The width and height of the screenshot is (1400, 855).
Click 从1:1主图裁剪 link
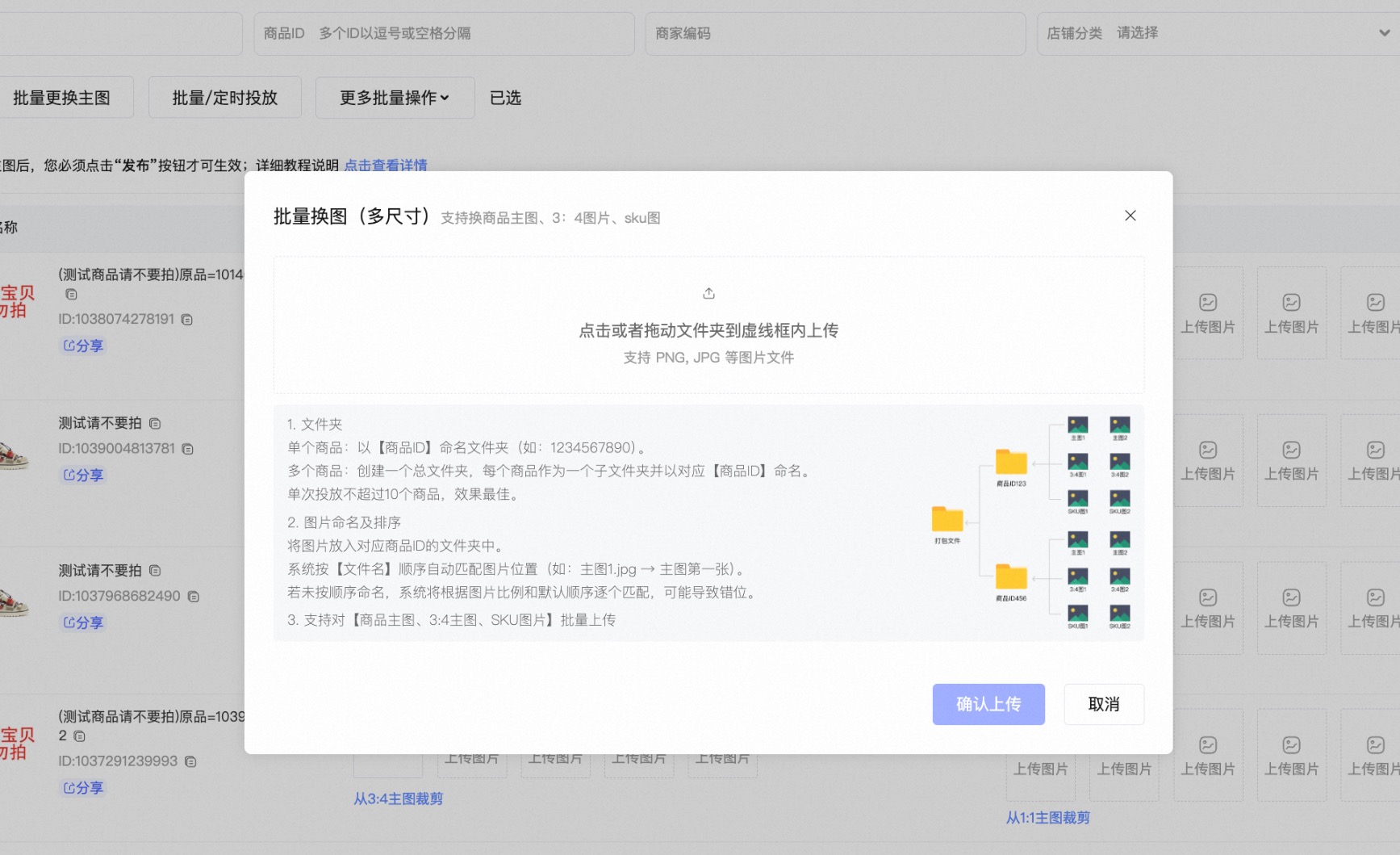tap(1047, 818)
